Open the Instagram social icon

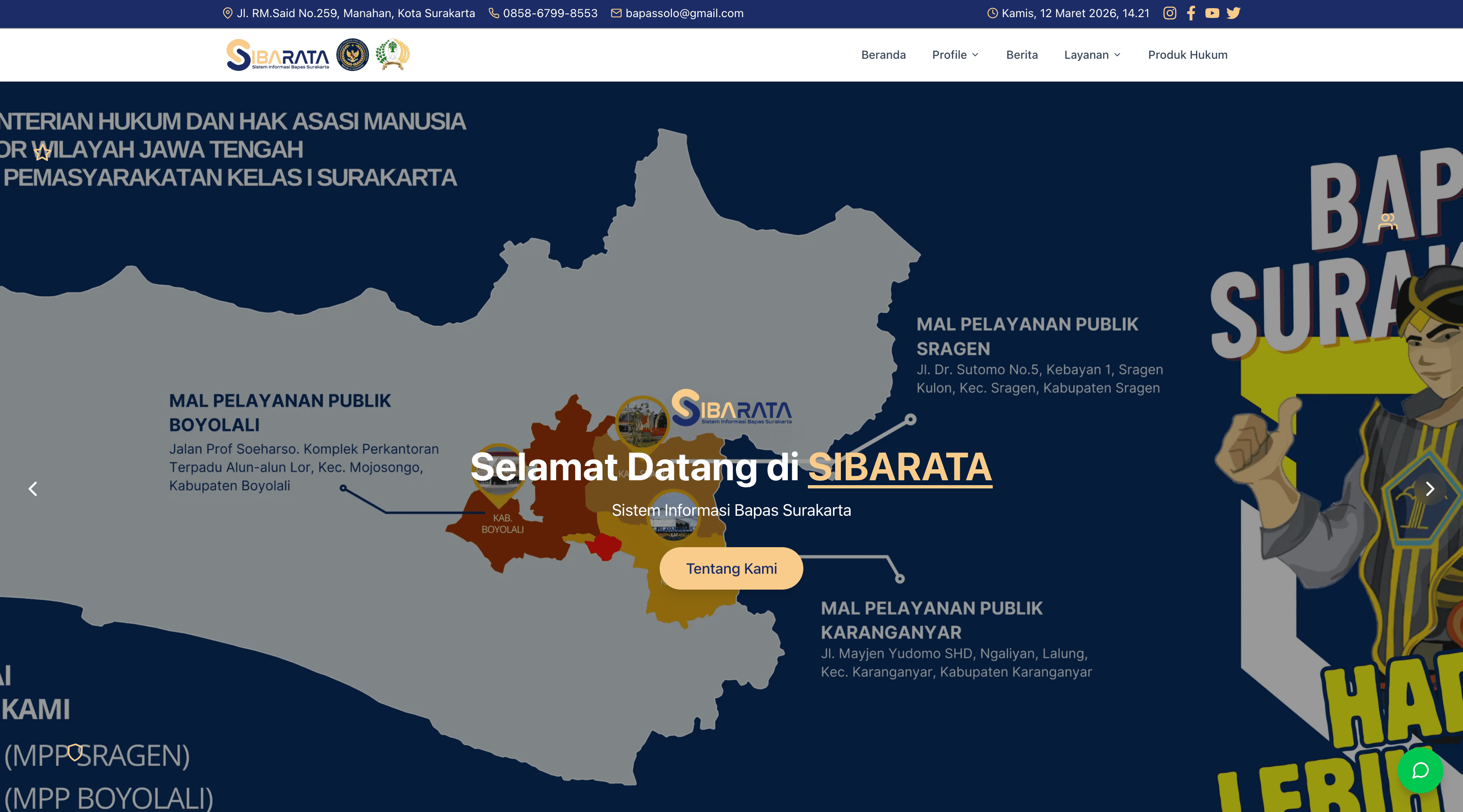(1170, 13)
